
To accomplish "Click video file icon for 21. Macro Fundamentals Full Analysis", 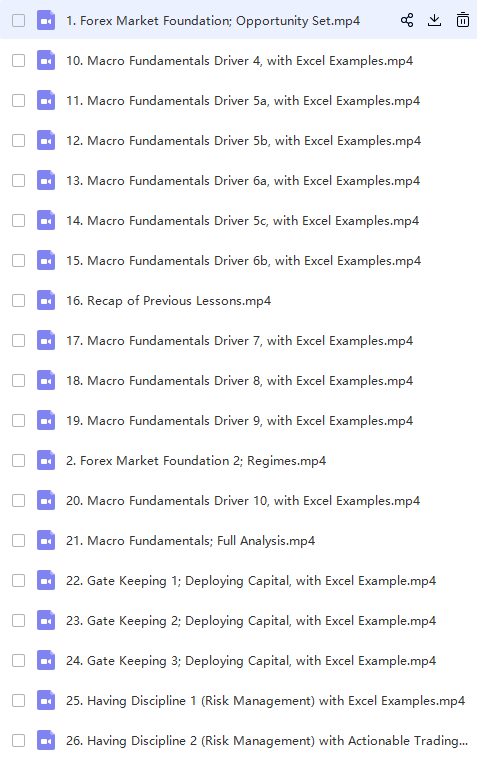I will point(46,540).
